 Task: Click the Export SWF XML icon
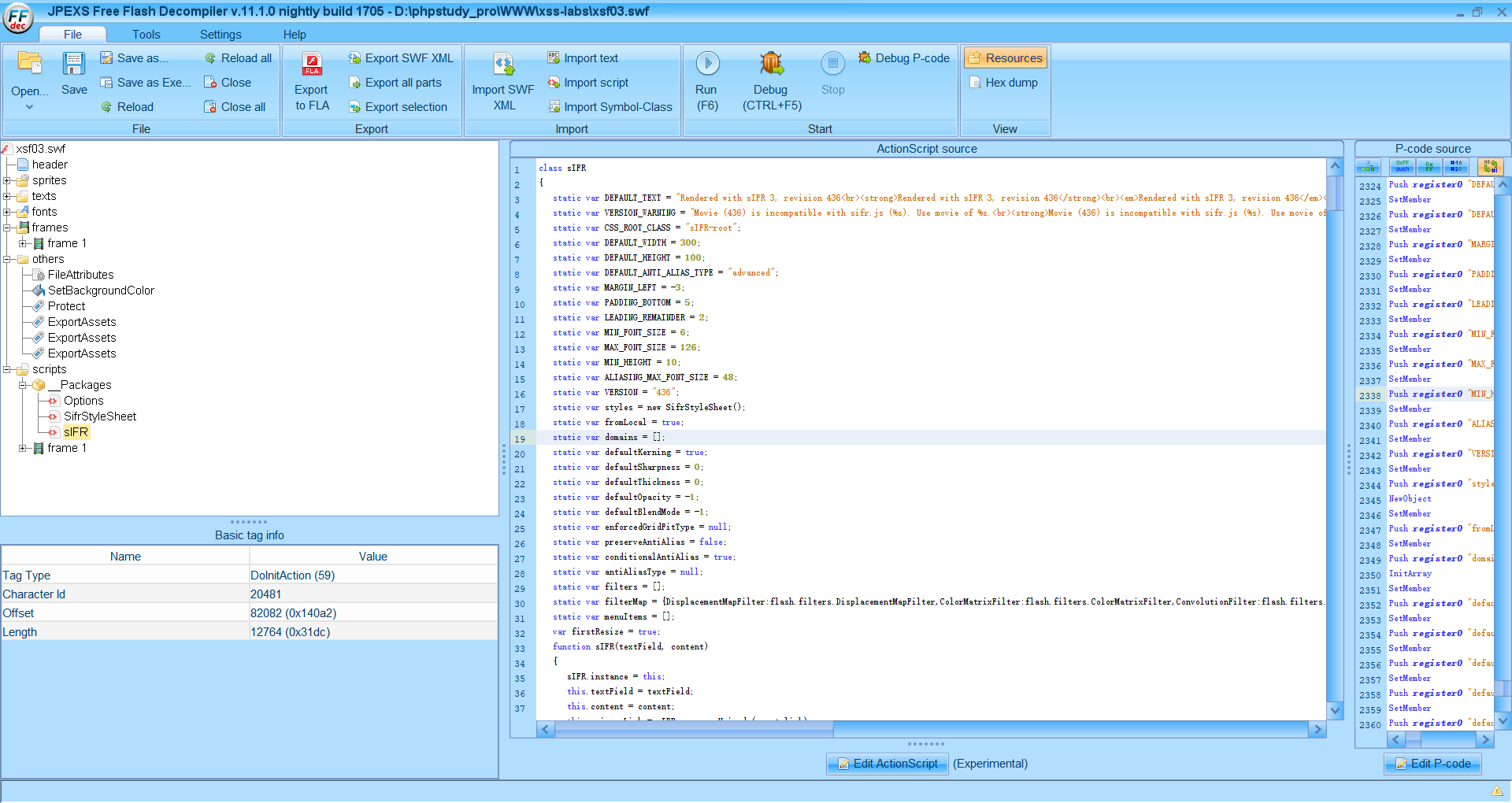coord(354,57)
